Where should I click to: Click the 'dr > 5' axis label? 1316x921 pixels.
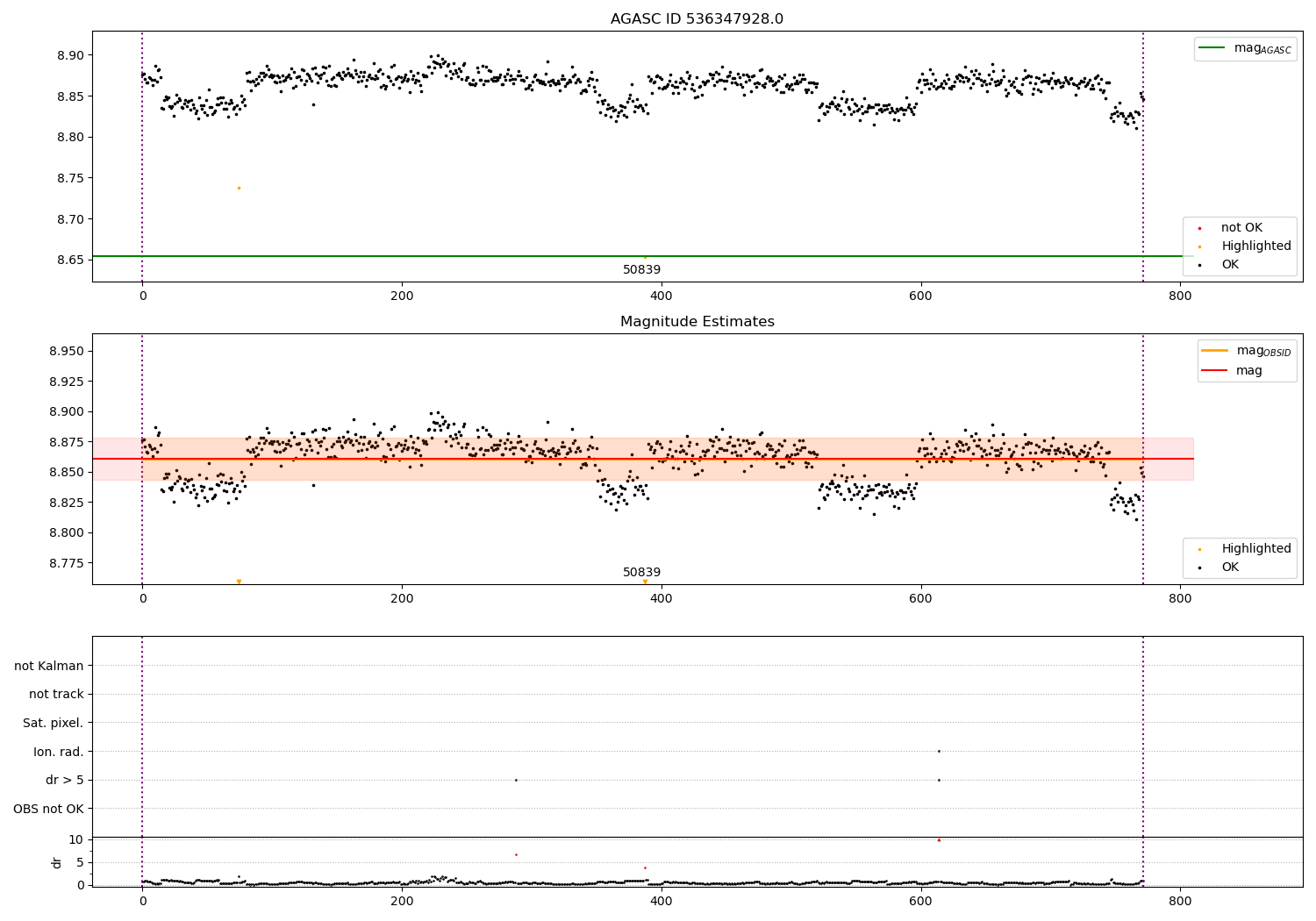point(65,781)
